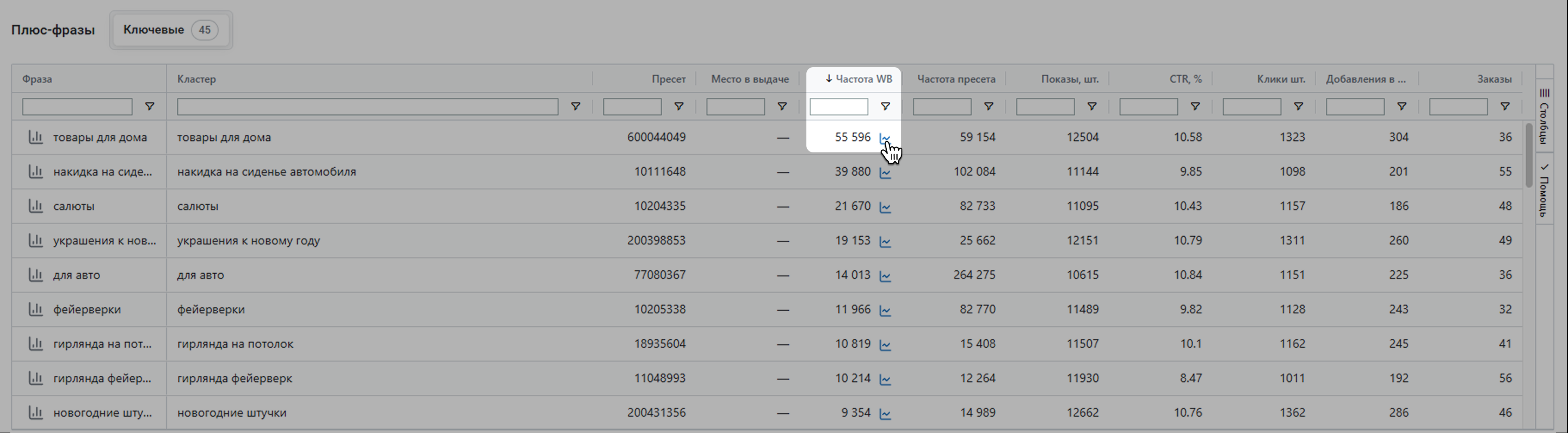The width and height of the screenshot is (1568, 433).
Task: Click bar chart icon for 'для авто'
Action: (x=36, y=275)
